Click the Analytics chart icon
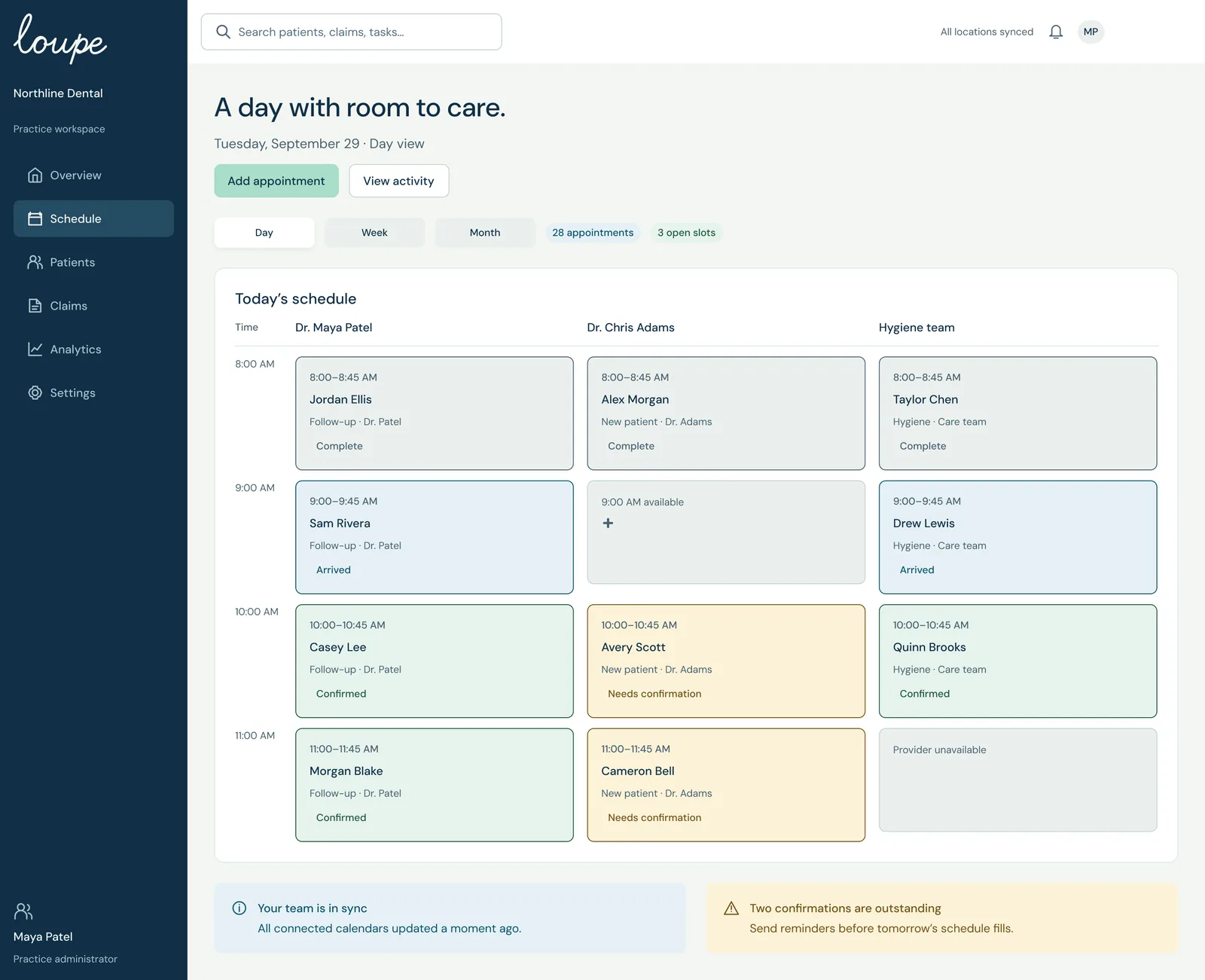This screenshot has height=980, width=1205. (35, 350)
